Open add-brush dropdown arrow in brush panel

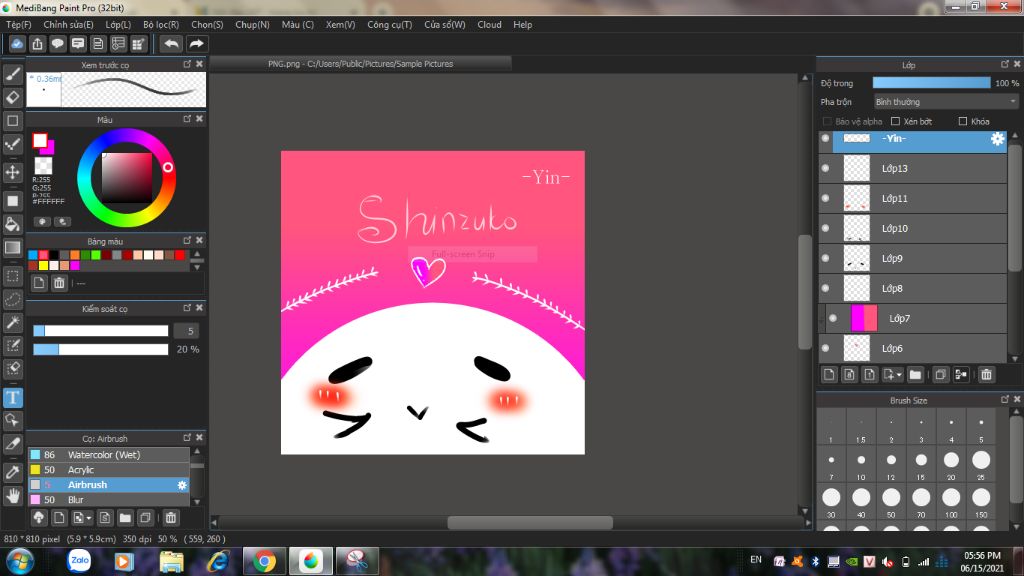tap(89, 518)
